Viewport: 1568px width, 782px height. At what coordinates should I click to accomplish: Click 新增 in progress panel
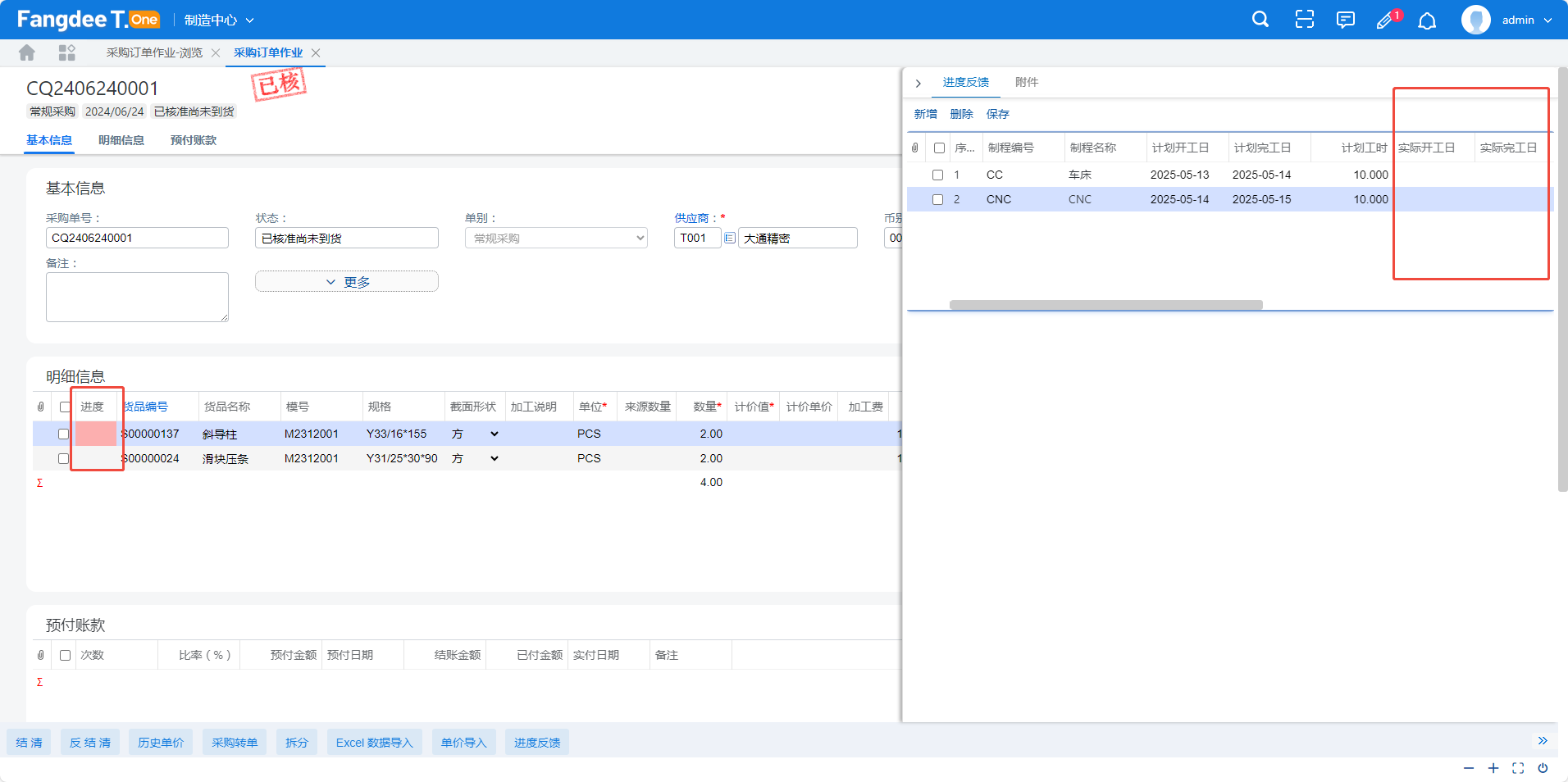coord(926,114)
